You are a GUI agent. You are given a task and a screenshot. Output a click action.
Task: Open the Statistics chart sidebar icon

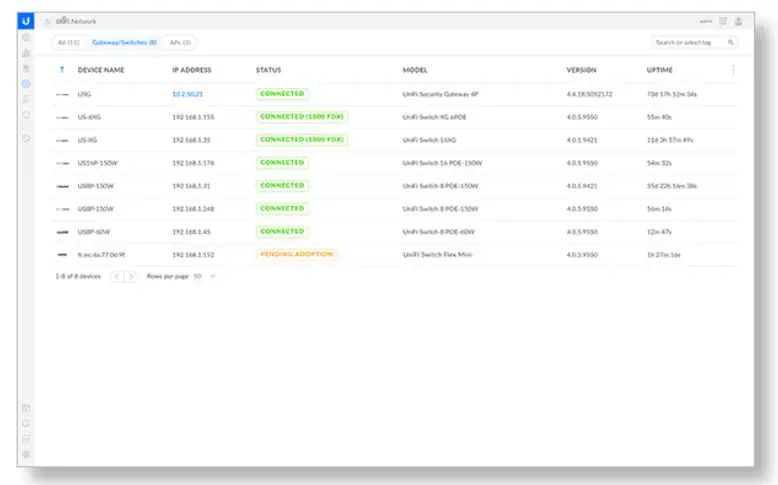pyautogui.click(x=26, y=53)
